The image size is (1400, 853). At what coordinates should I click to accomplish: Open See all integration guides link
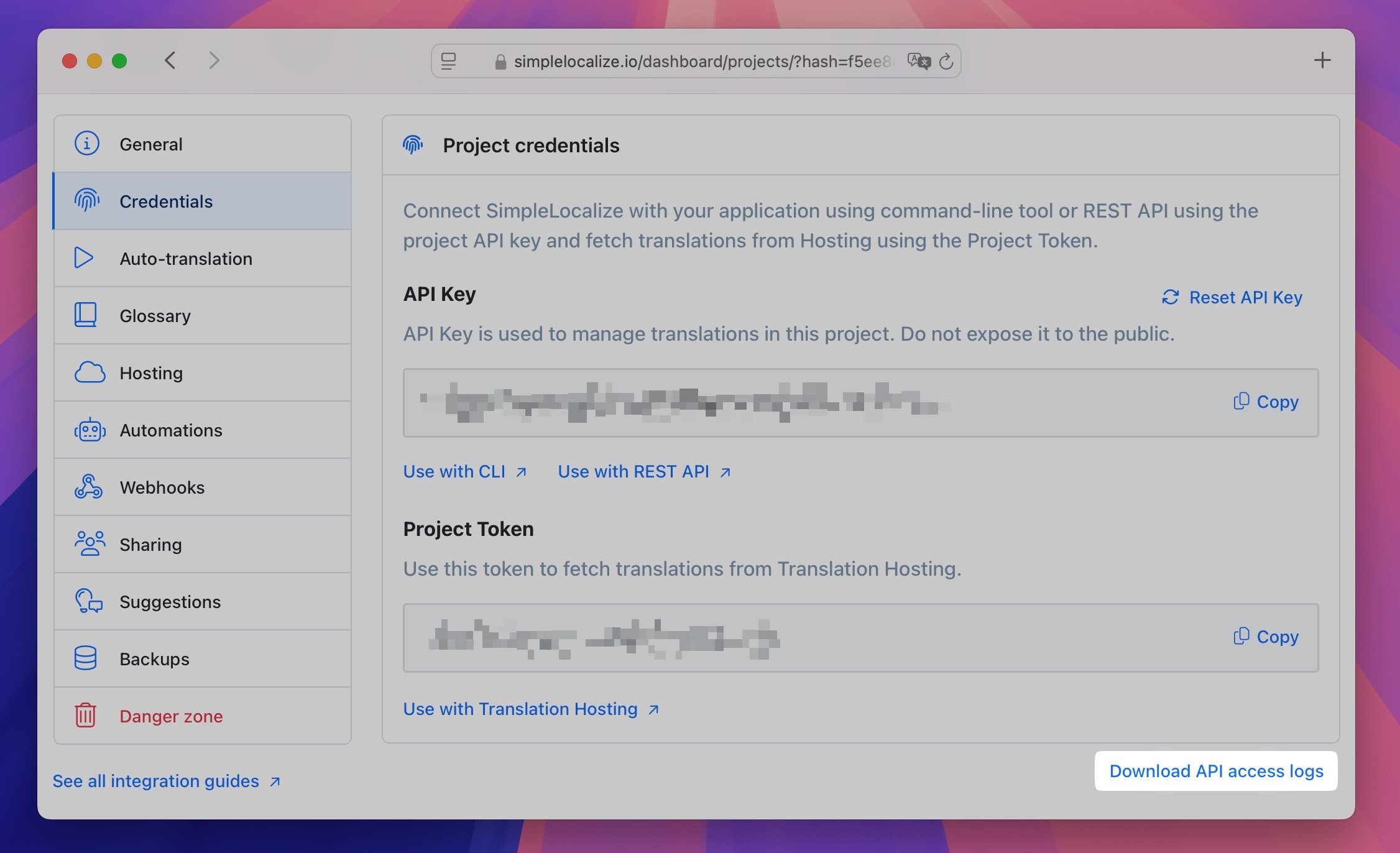pos(167,781)
